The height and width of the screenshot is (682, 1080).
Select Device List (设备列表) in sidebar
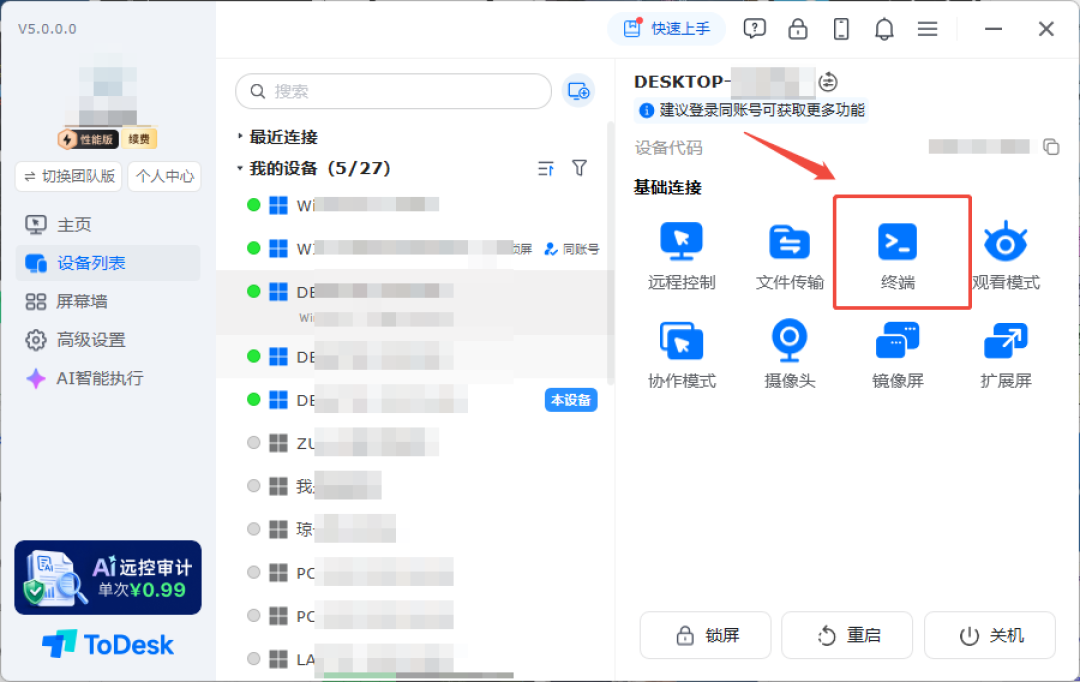107,263
